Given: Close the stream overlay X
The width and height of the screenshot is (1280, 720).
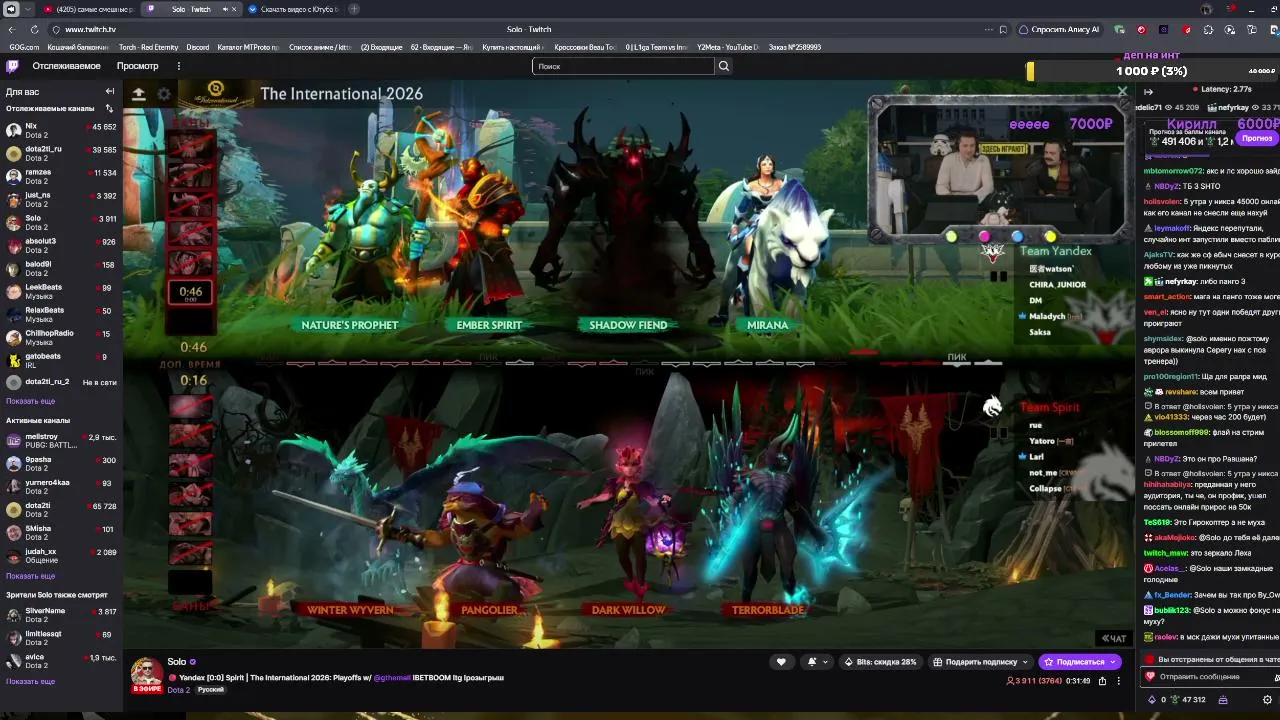Looking at the screenshot, I should [x=1122, y=91].
